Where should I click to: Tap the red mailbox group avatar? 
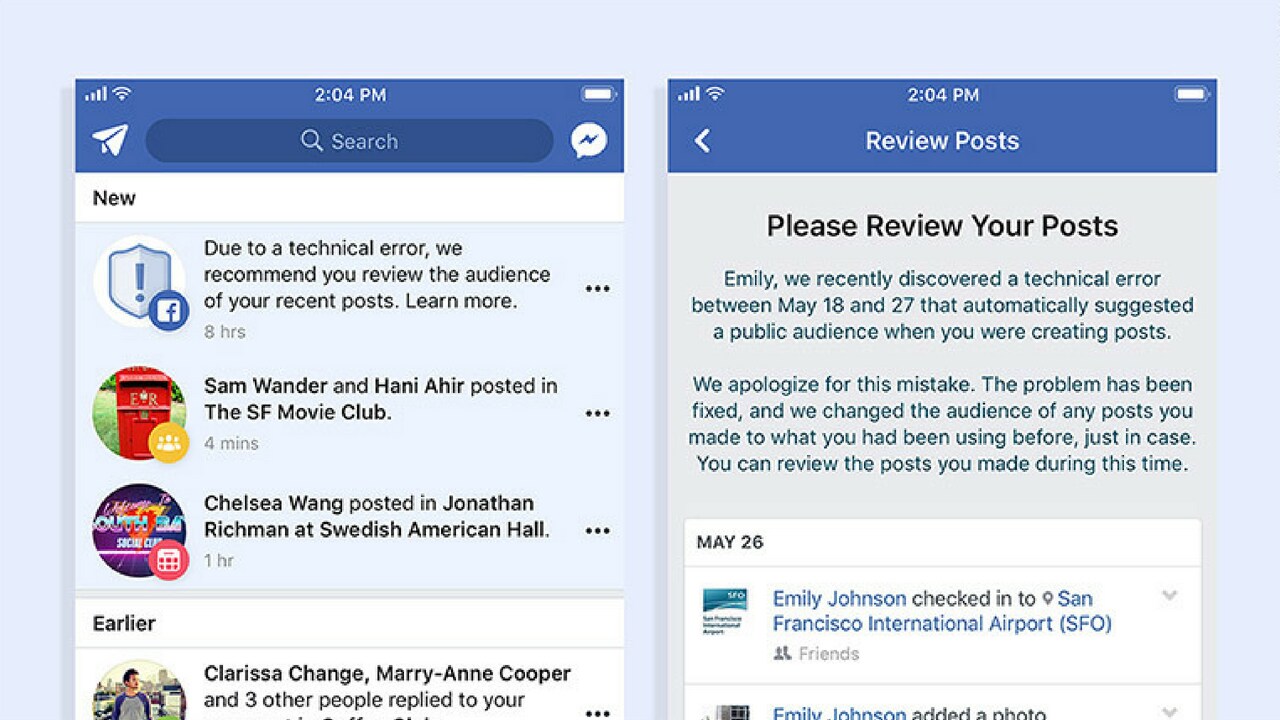coord(140,413)
